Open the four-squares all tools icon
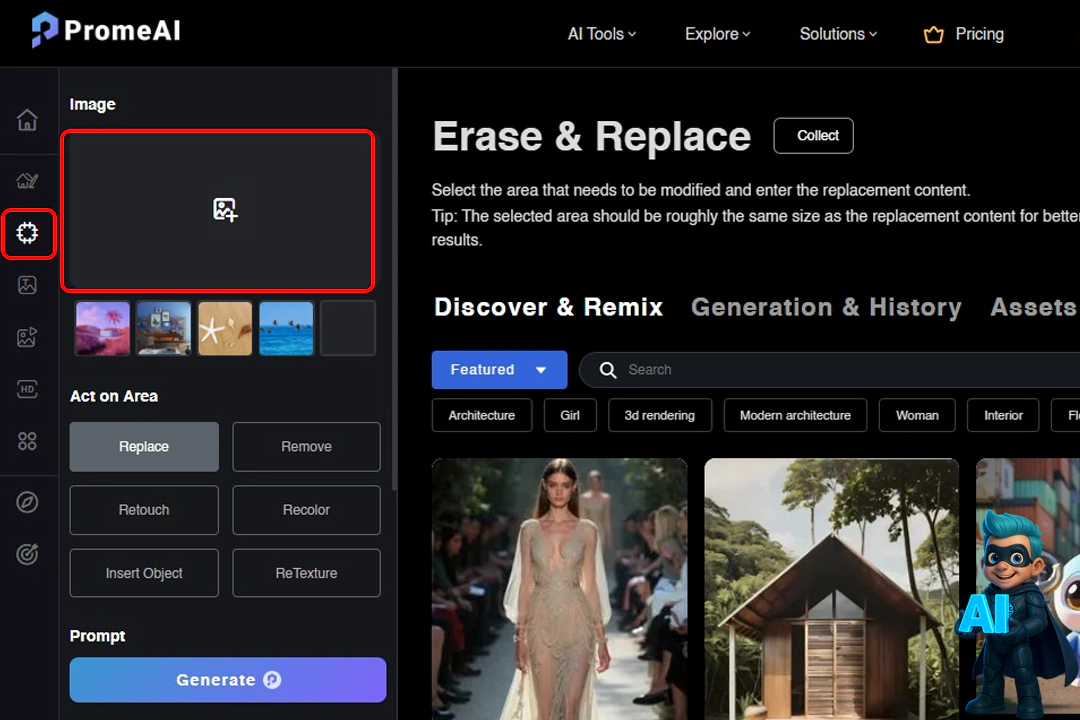Image resolution: width=1080 pixels, height=720 pixels. point(27,441)
